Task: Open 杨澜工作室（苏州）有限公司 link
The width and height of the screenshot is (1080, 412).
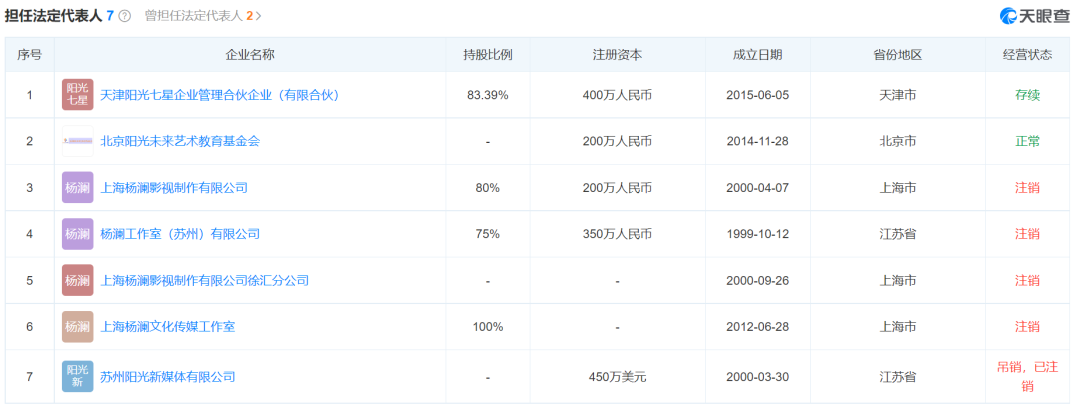Action: coord(180,234)
